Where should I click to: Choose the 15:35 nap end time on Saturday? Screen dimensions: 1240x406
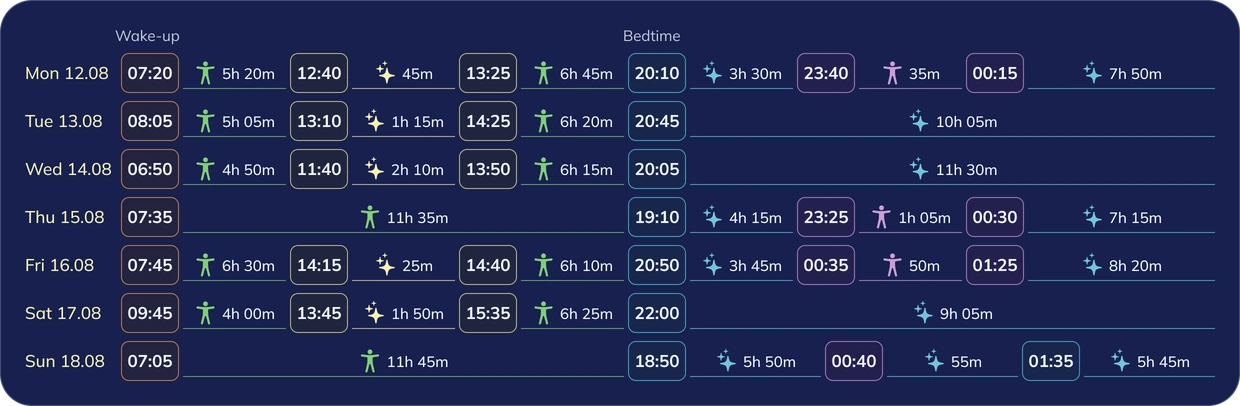[488, 313]
